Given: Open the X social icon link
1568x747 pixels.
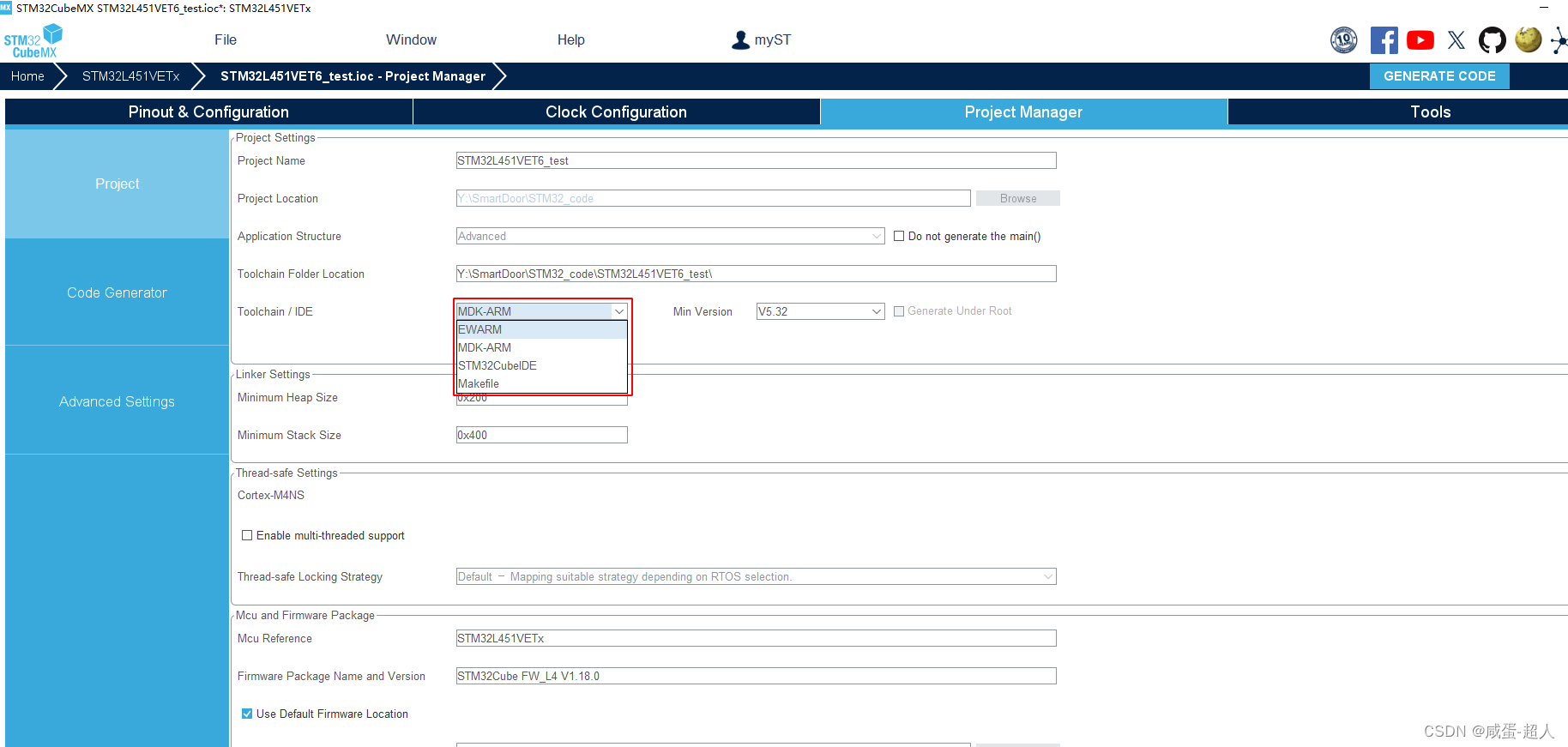Looking at the screenshot, I should [1456, 40].
